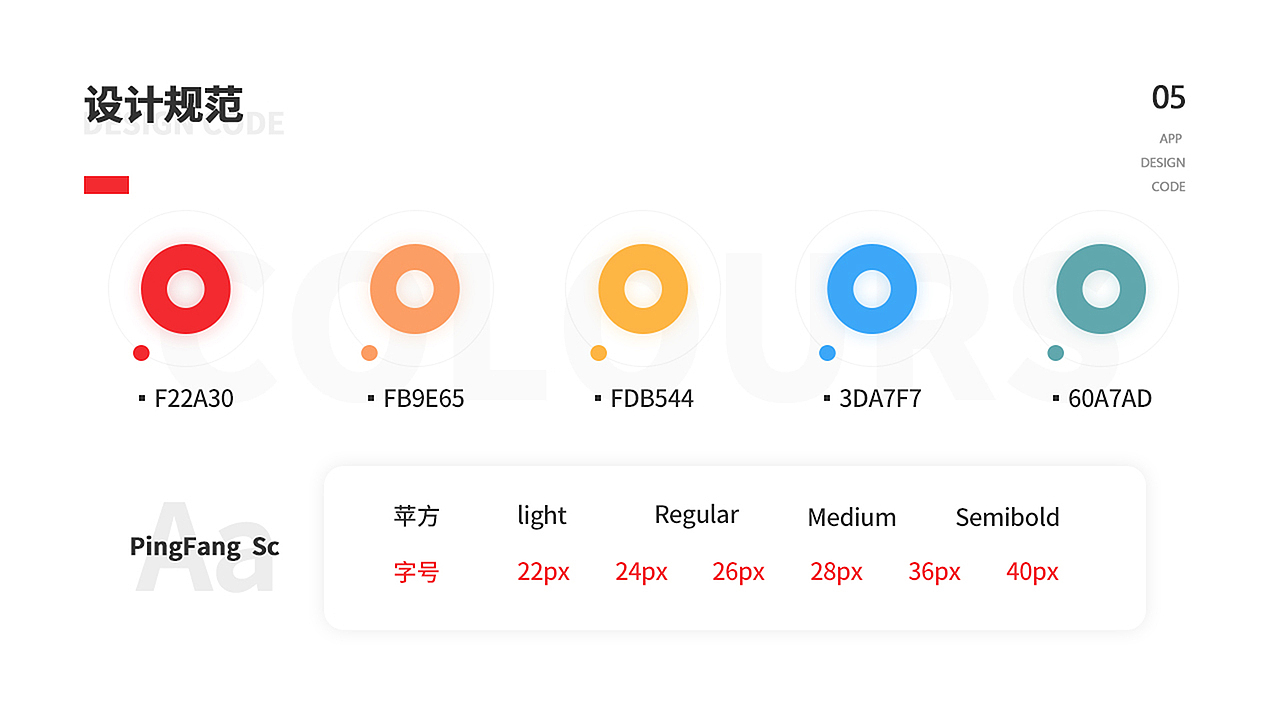
Task: Choose the light font weight
Action: click(542, 516)
